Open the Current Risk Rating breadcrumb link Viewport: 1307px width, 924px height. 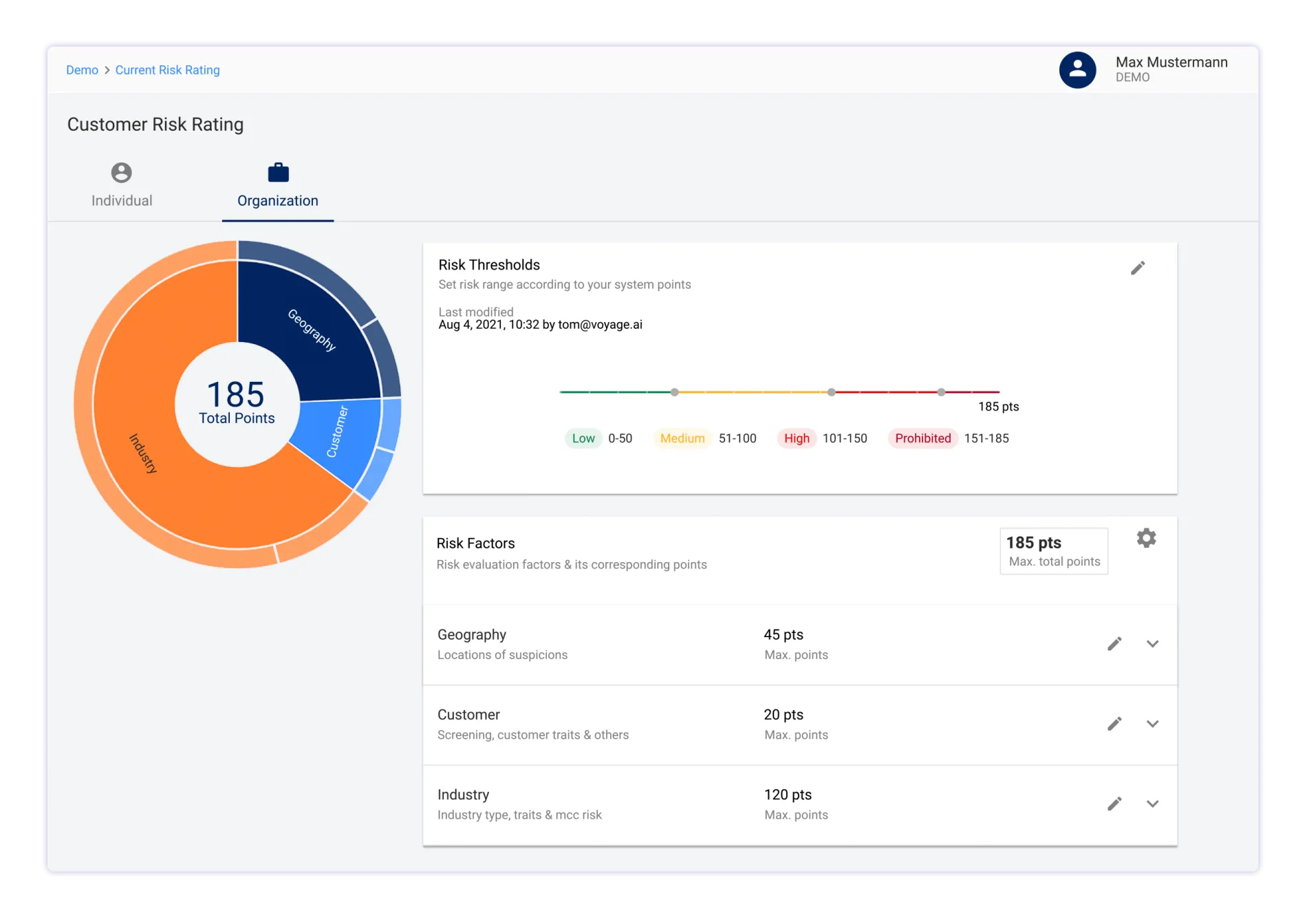(167, 69)
